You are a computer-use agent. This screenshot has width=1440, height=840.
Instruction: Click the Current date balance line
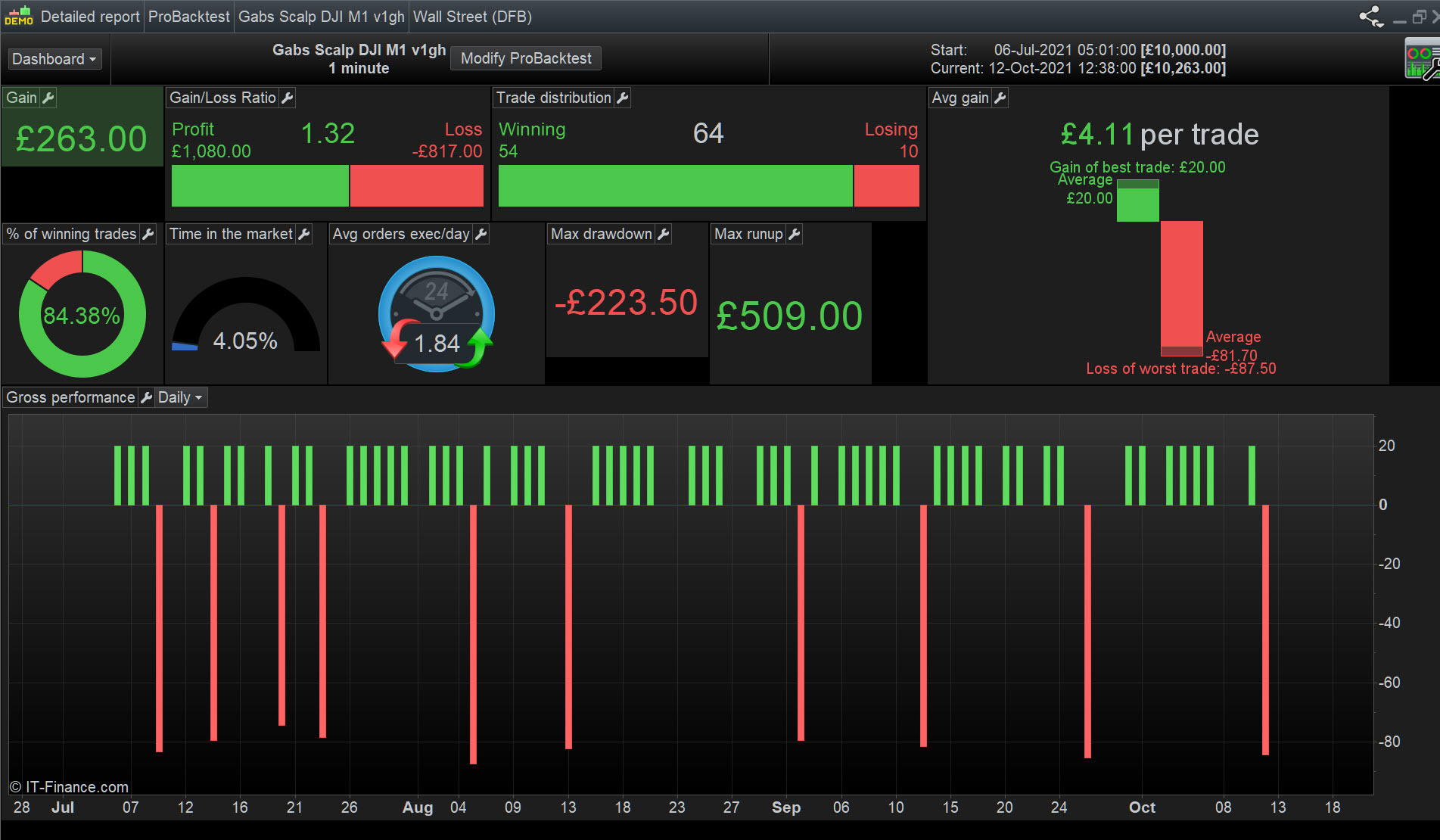[1078, 68]
